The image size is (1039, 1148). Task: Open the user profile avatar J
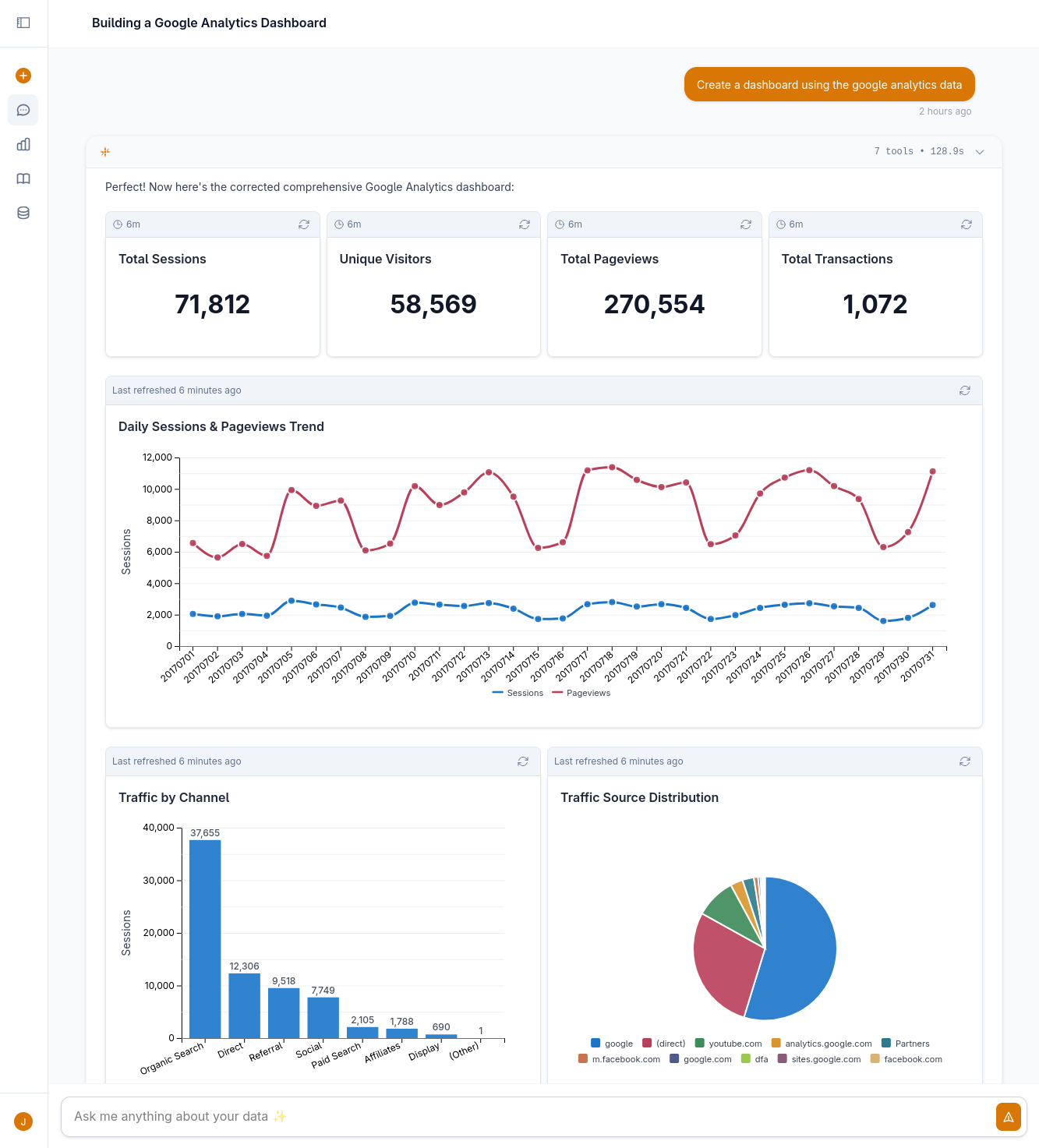pyautogui.click(x=23, y=1122)
